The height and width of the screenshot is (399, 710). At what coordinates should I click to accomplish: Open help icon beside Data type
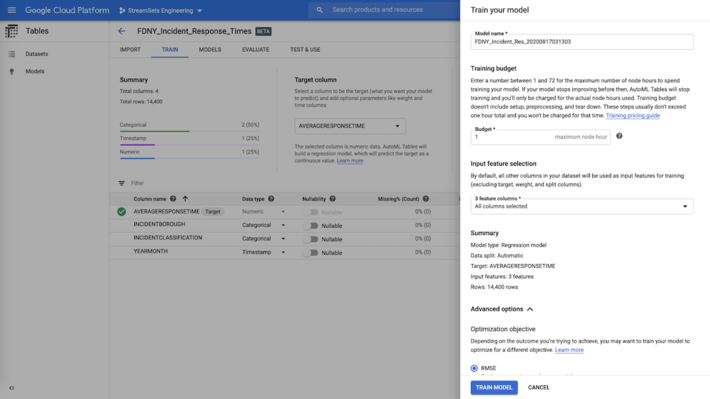tap(271, 199)
